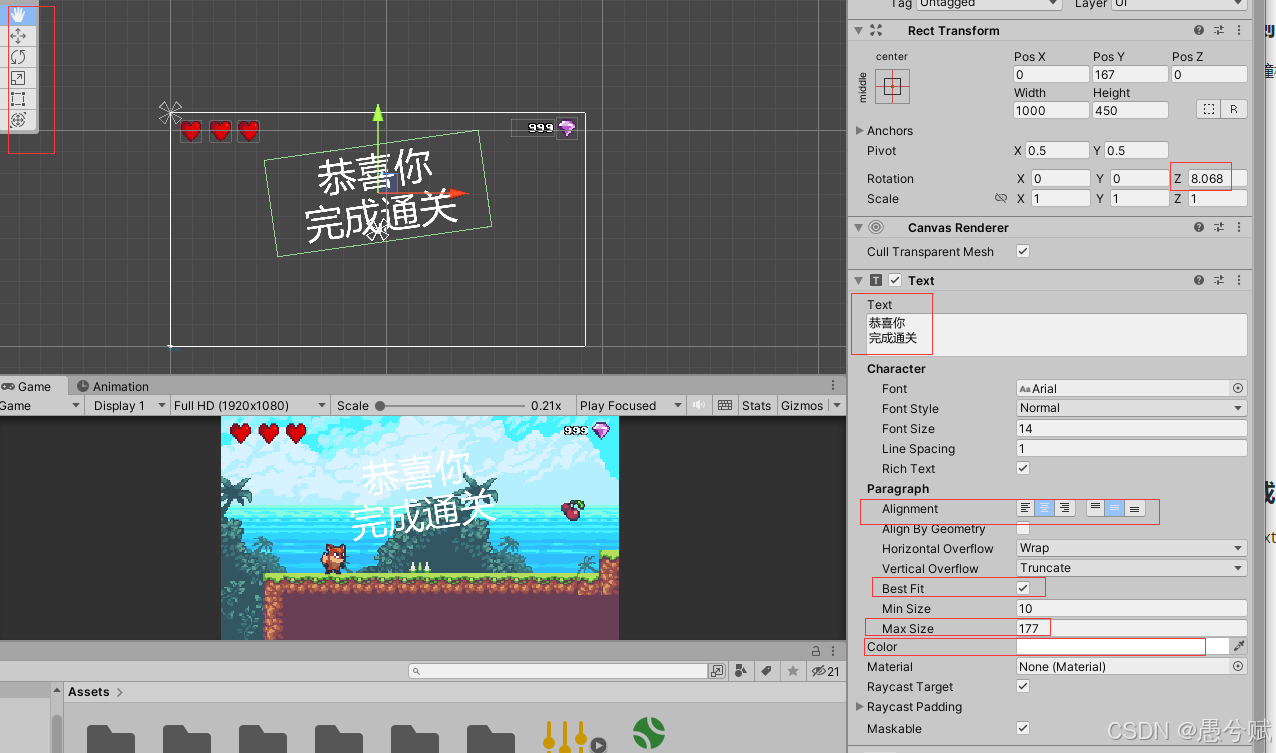Click the anchor presets center-middle box

tap(893, 86)
